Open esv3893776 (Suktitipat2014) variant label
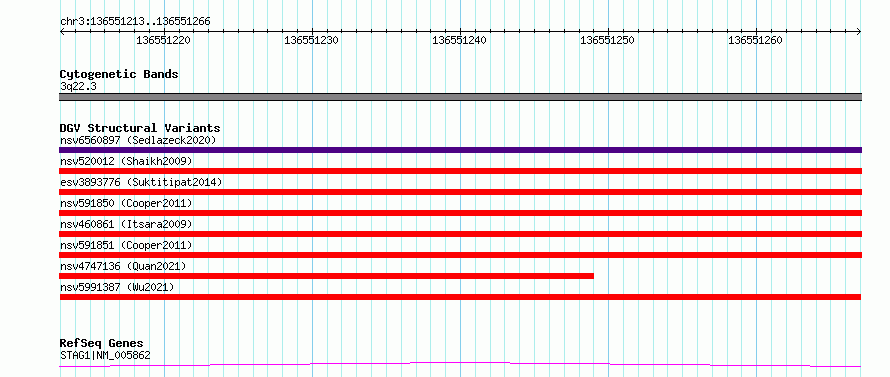Viewport: 890px width, 377px height. point(141,182)
